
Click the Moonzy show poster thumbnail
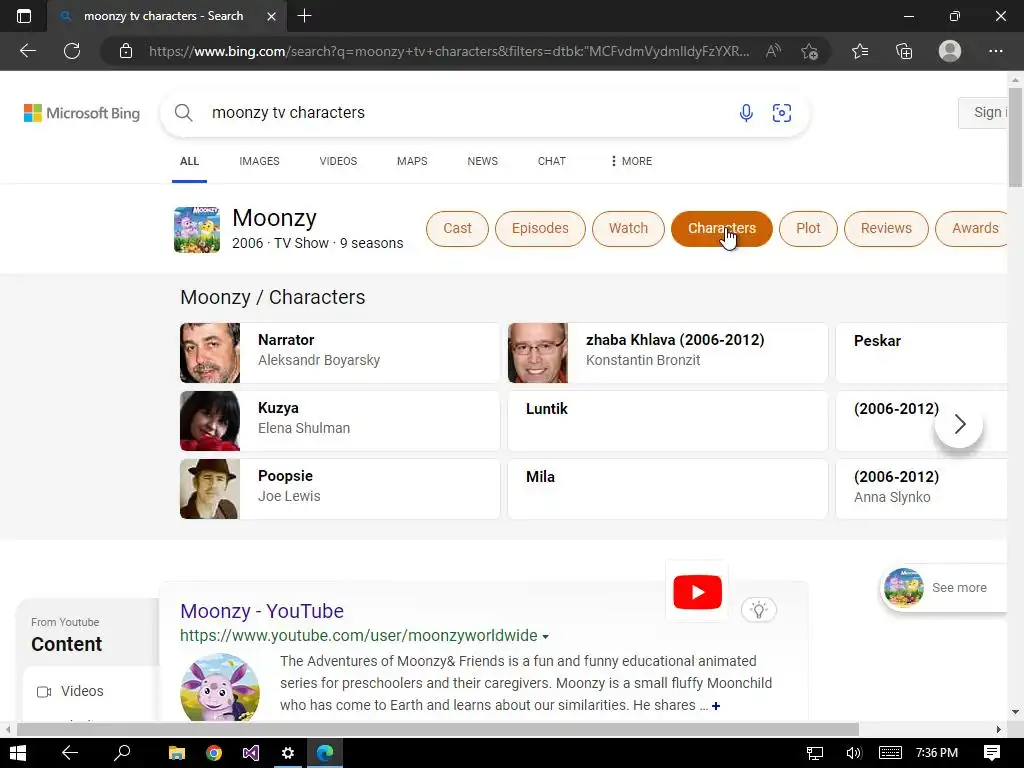point(197,230)
